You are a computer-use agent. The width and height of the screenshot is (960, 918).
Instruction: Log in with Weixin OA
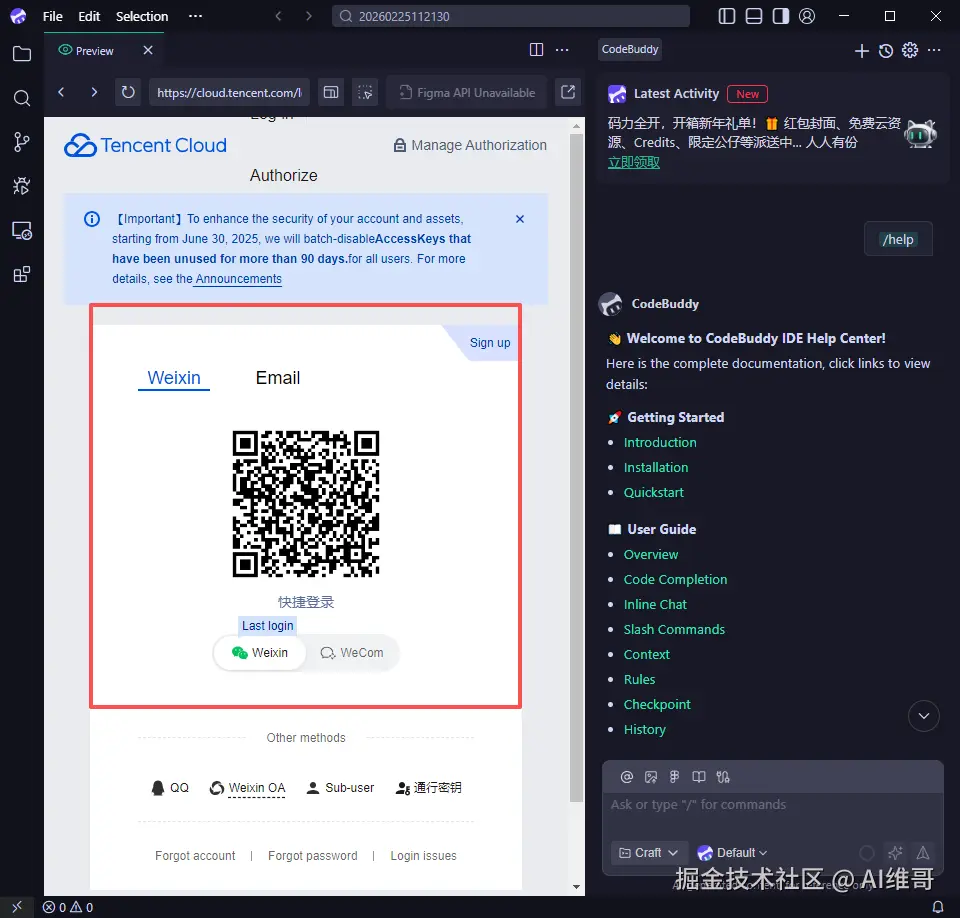[247, 788]
